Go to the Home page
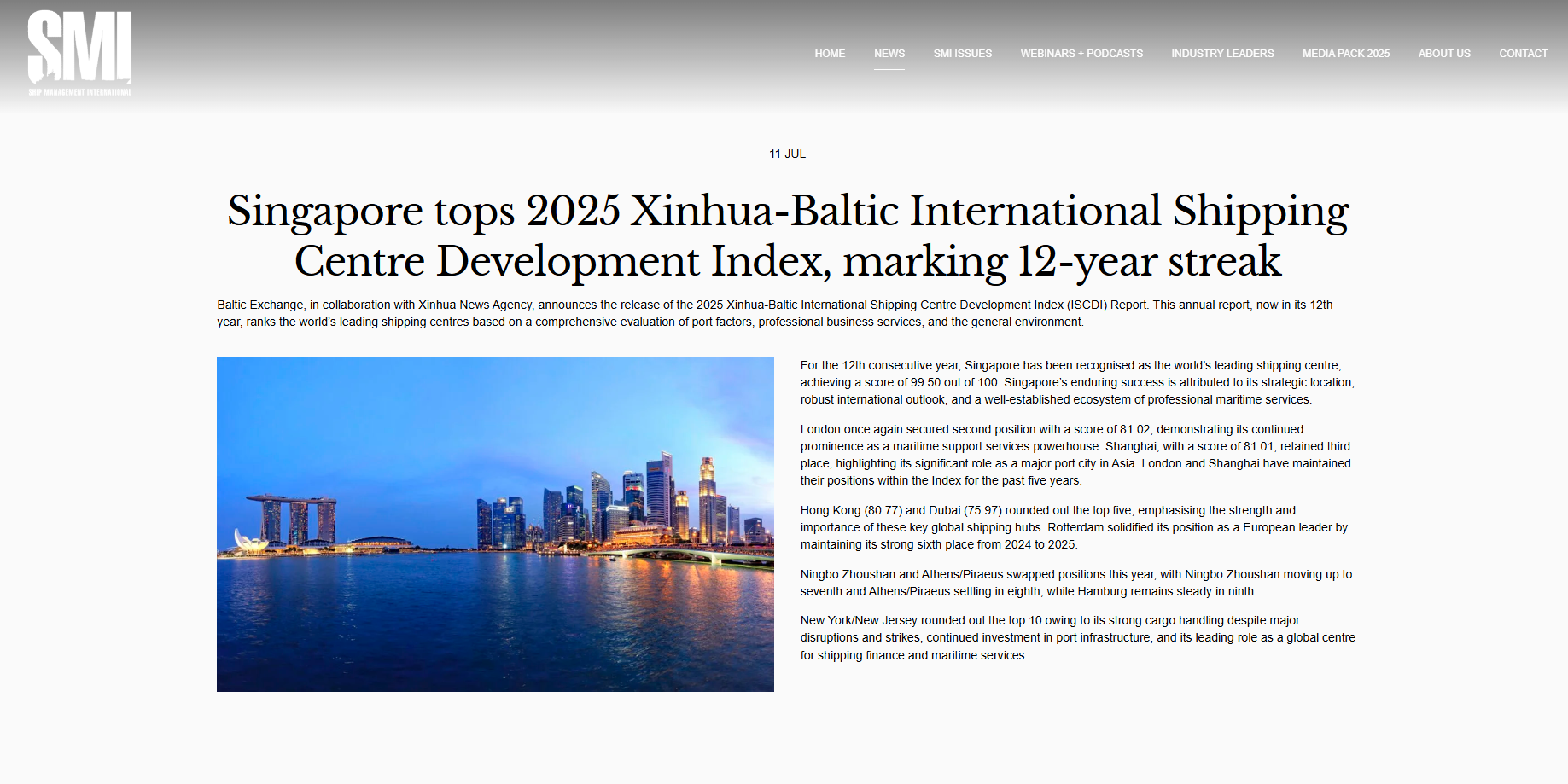This screenshot has width=1568, height=784. click(829, 54)
